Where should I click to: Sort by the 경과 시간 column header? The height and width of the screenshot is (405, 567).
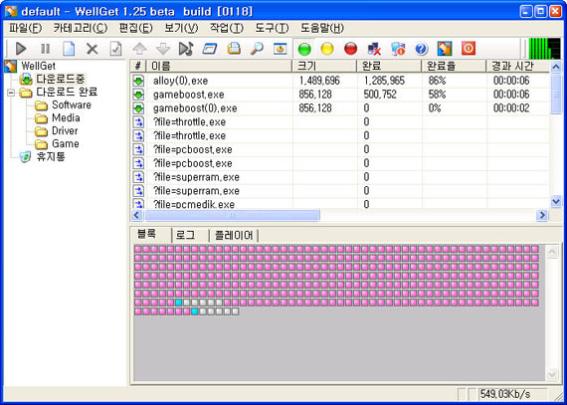(x=518, y=66)
